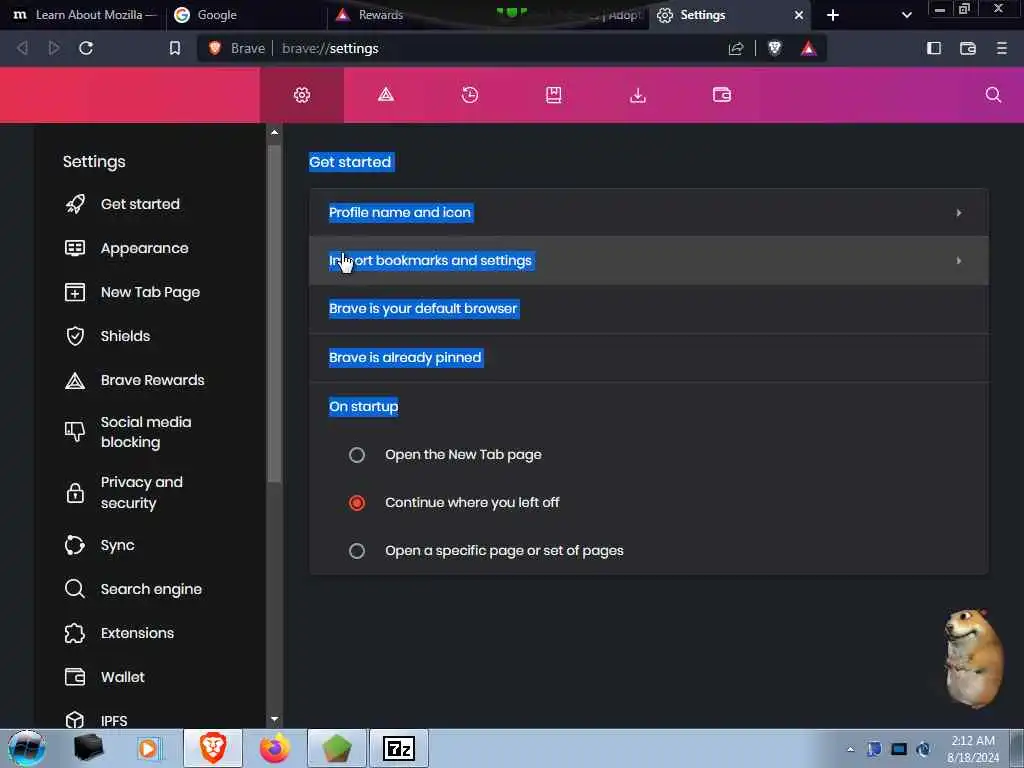Viewport: 1024px width, 768px height.
Task: Click the On startup heading
Action: click(x=364, y=407)
